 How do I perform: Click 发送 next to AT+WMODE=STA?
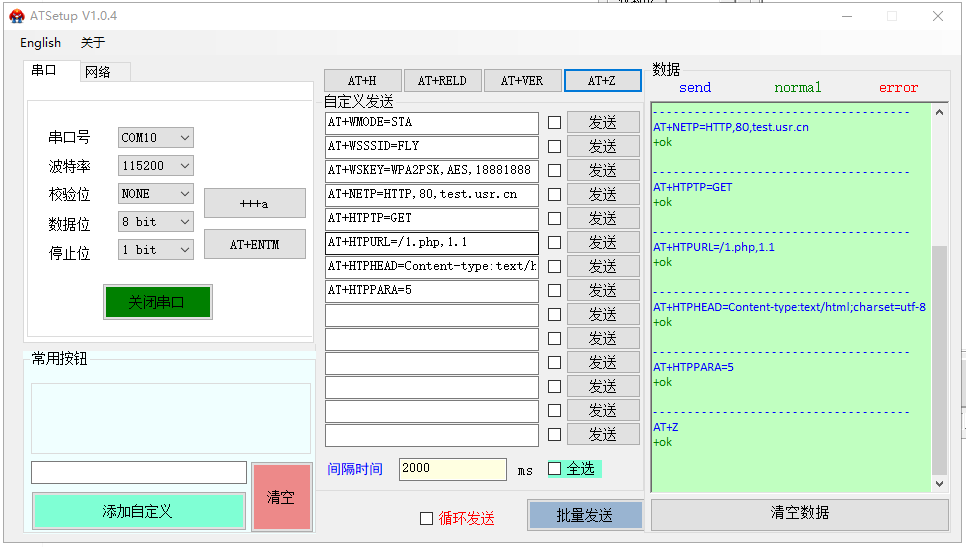[602, 122]
